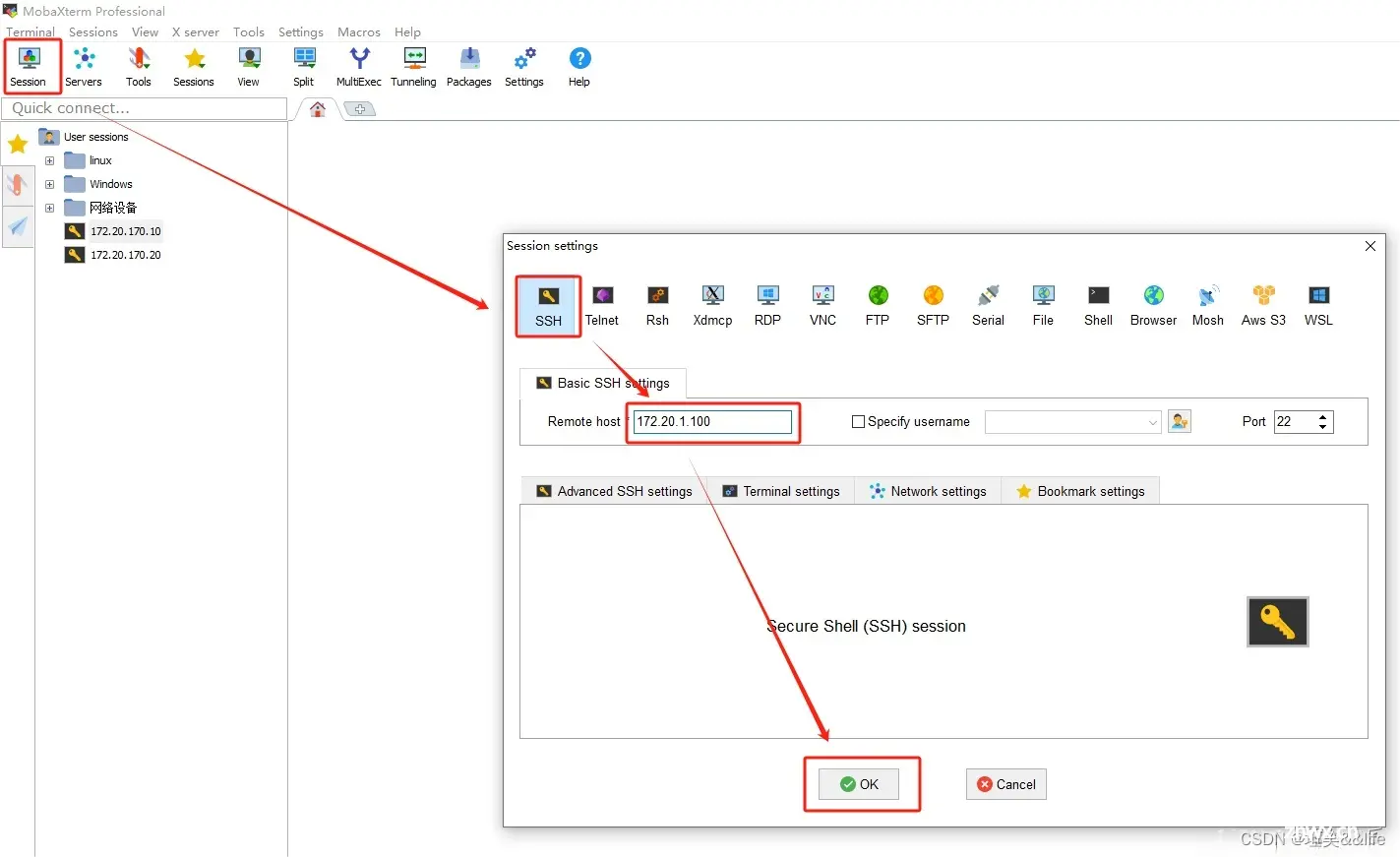Viewport: 1400px width, 857px height.
Task: Enable the Specify username checkbox
Action: pyautogui.click(x=858, y=421)
